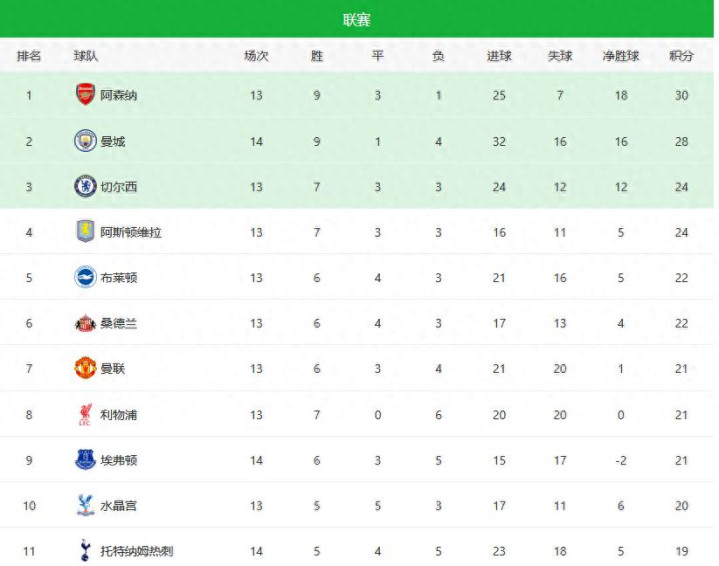
Task: Click the Liverpool club crest icon
Action: coord(85,415)
